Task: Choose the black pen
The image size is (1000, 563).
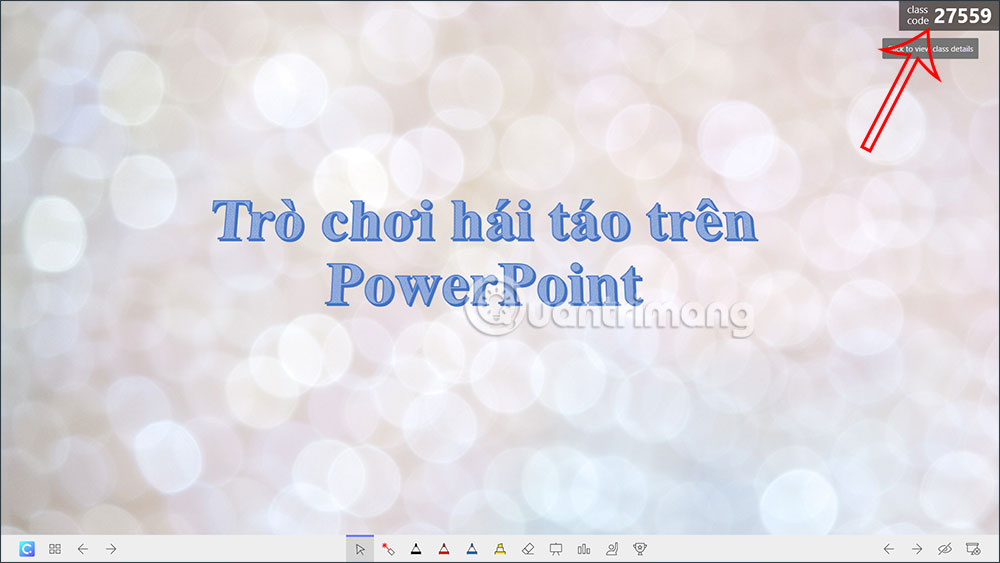Action: 416,549
